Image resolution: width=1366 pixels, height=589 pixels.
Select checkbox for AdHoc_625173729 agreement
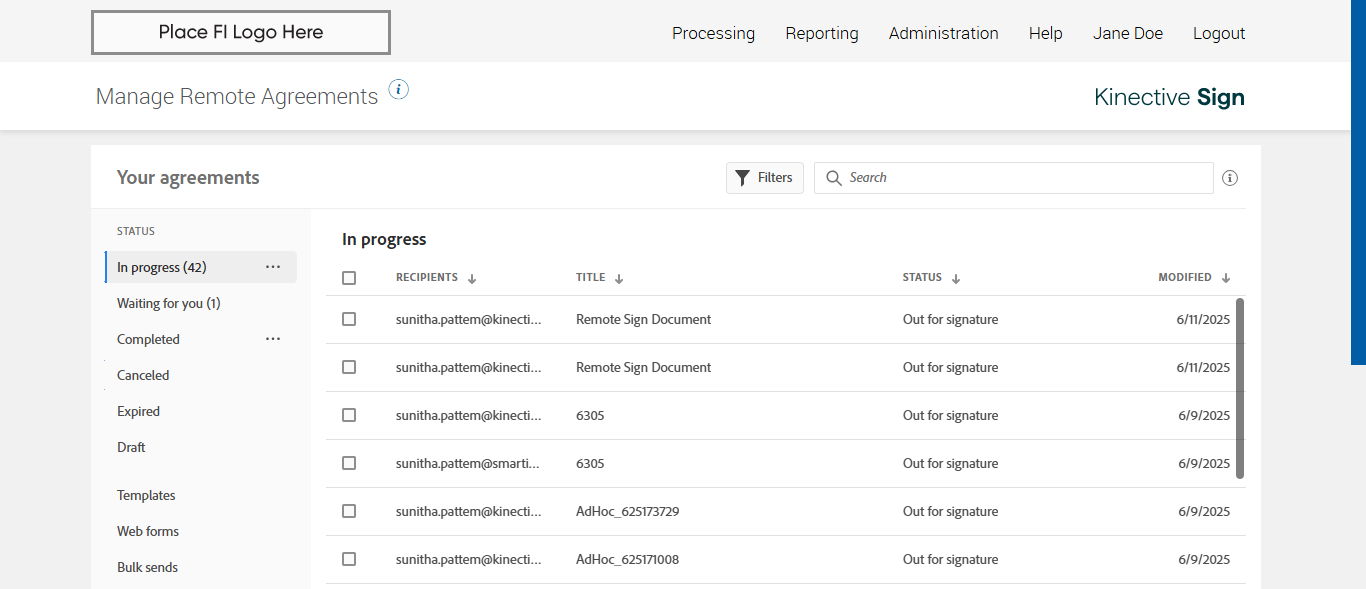(349, 511)
